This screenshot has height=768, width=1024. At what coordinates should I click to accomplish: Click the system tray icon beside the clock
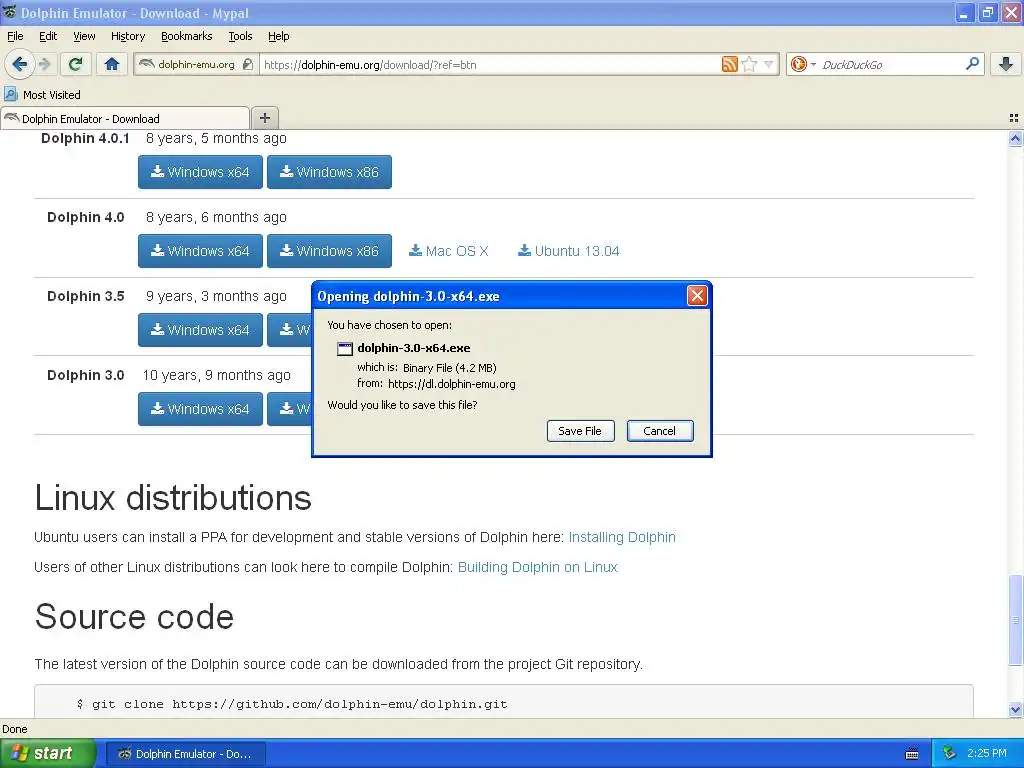coord(950,753)
